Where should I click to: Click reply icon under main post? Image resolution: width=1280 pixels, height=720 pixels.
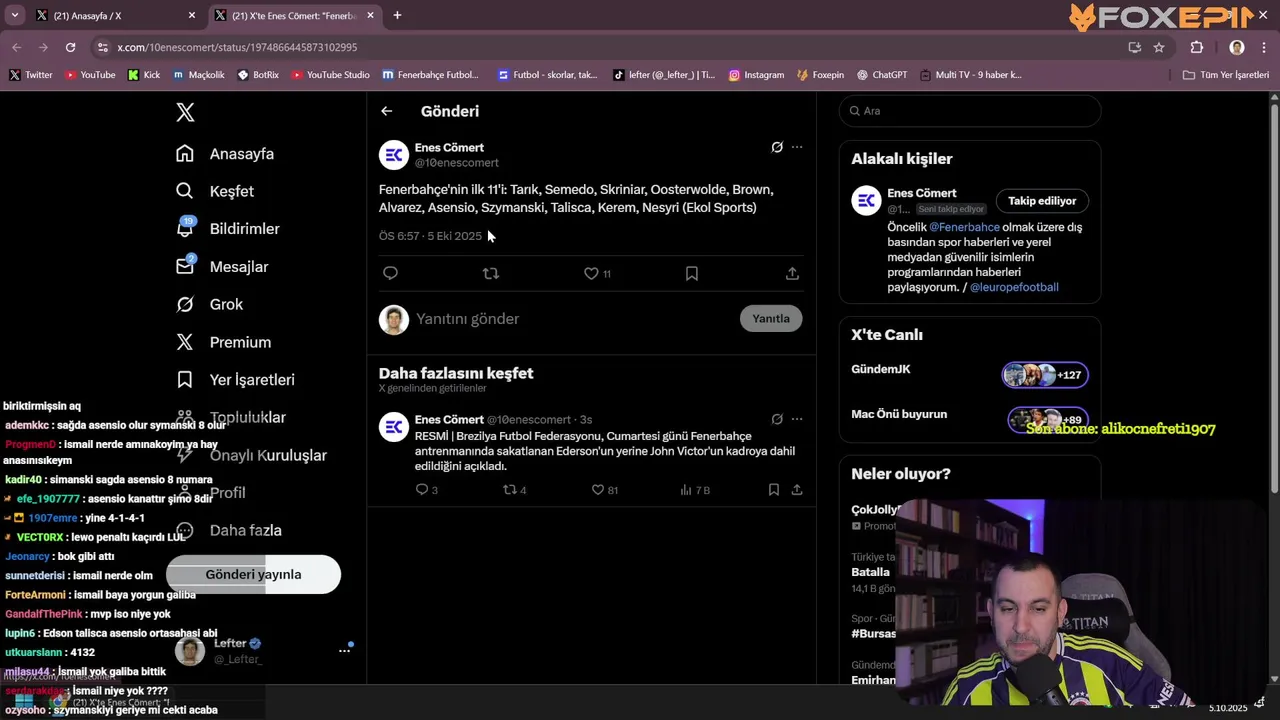point(390,273)
